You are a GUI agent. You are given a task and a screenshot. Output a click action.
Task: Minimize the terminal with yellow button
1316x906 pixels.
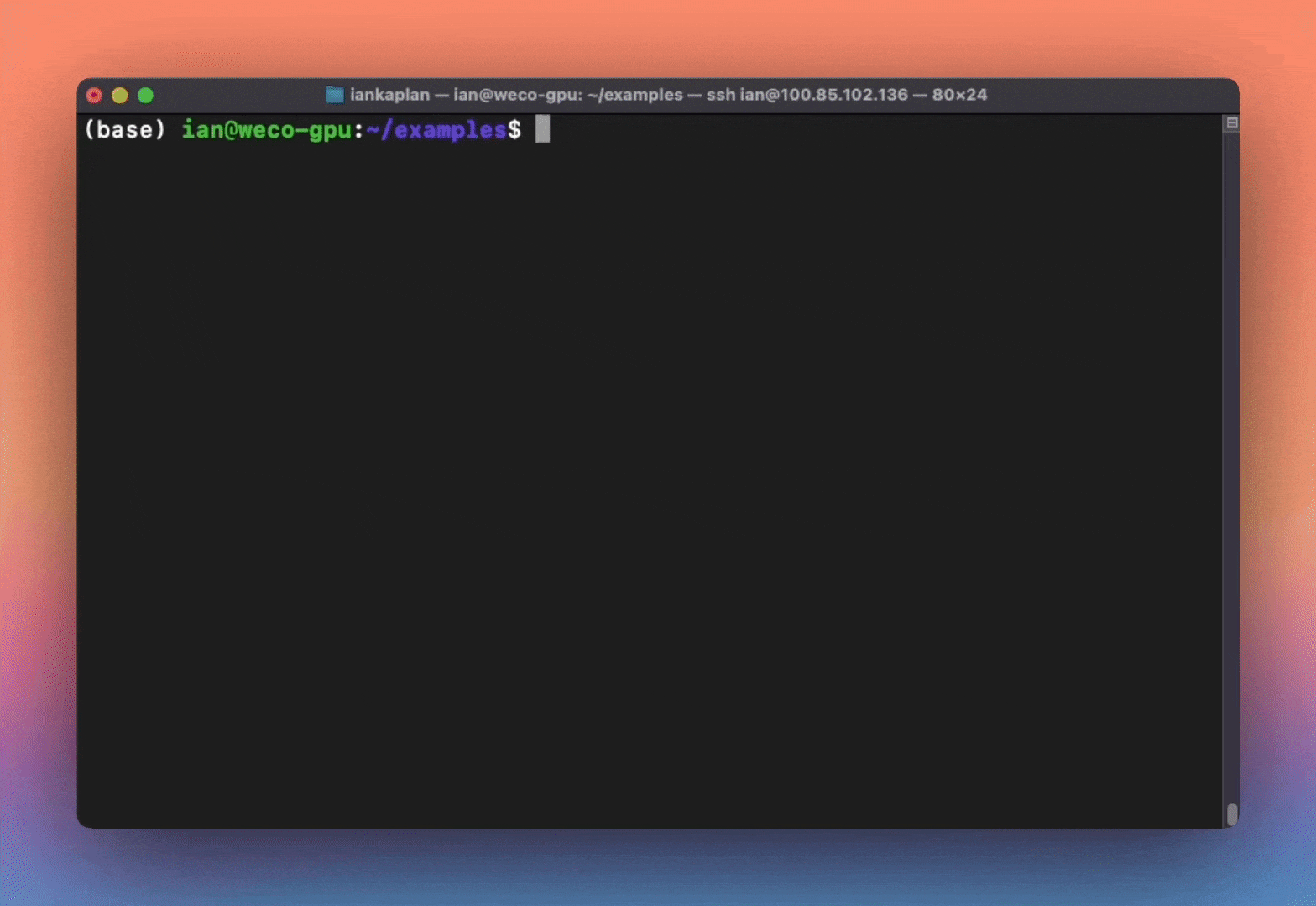click(x=120, y=96)
